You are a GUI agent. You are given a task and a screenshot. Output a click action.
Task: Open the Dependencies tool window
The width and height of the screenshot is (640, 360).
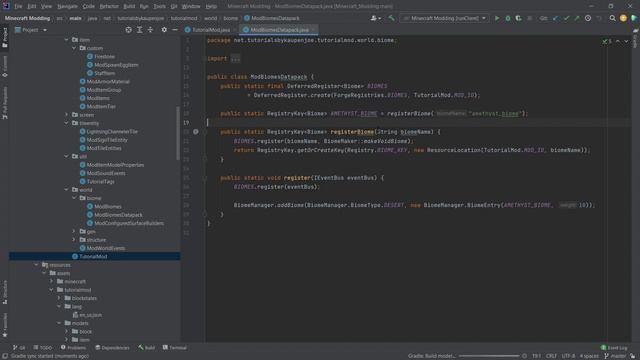click(112, 348)
